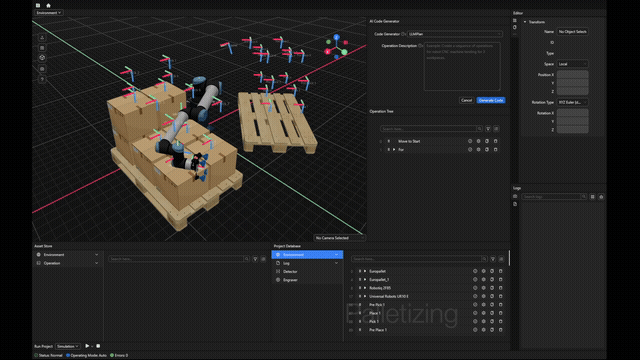Focus the Operation Tree search field
Image resolution: width=640 pixels, height=360 pixels.
pos(431,129)
